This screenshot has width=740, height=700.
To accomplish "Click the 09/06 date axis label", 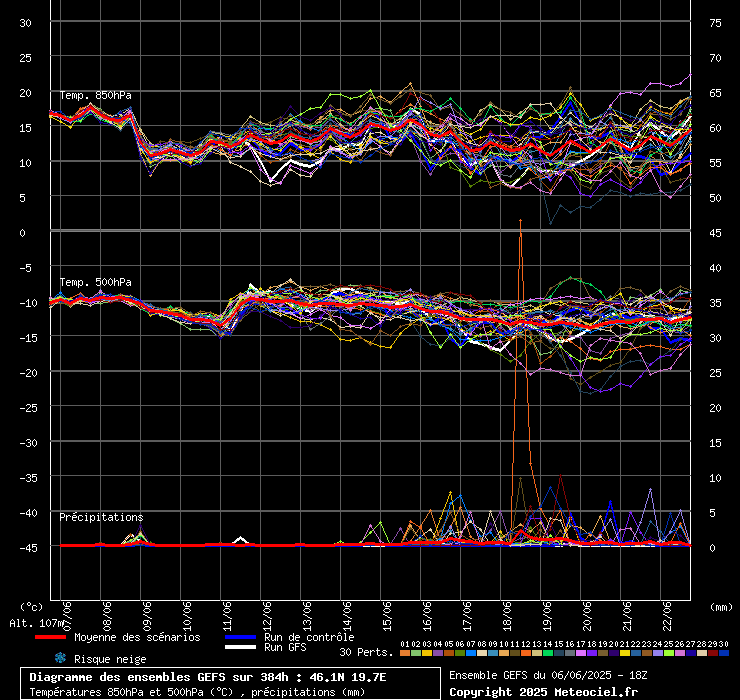I will click(x=147, y=616).
